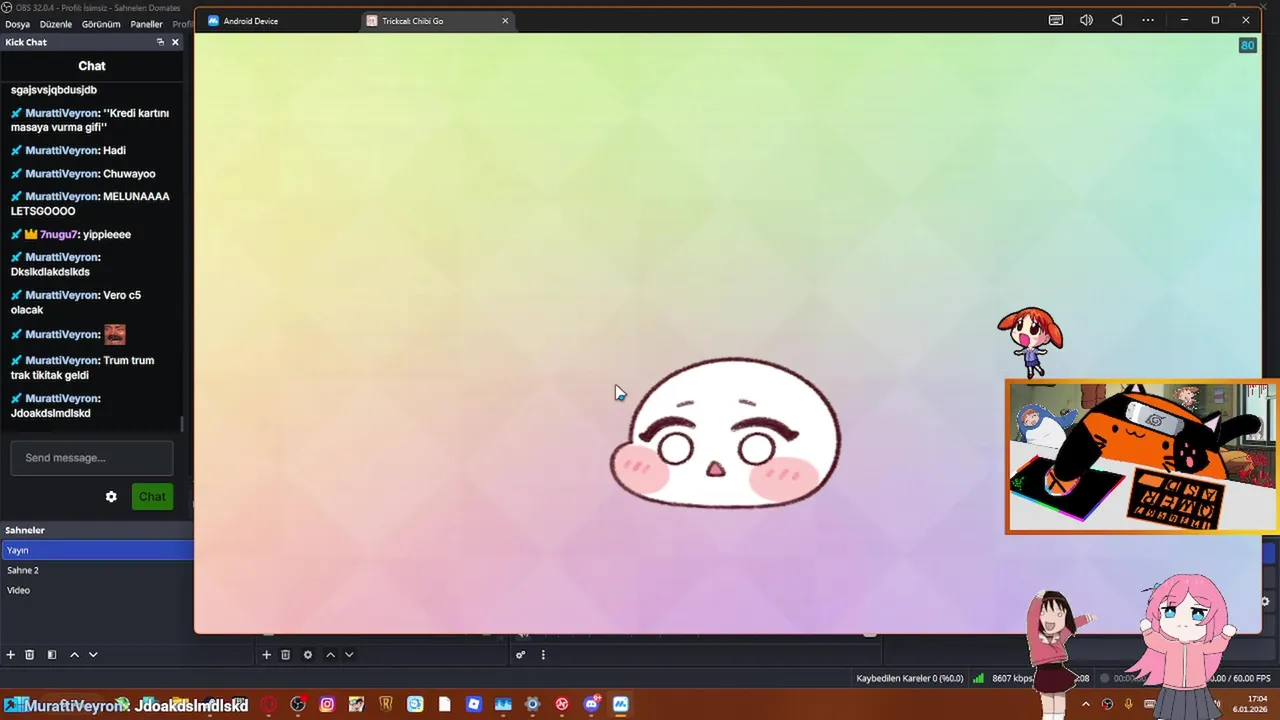Open MuMu emulator taskbar icon
The image size is (1280, 720).
(x=620, y=705)
